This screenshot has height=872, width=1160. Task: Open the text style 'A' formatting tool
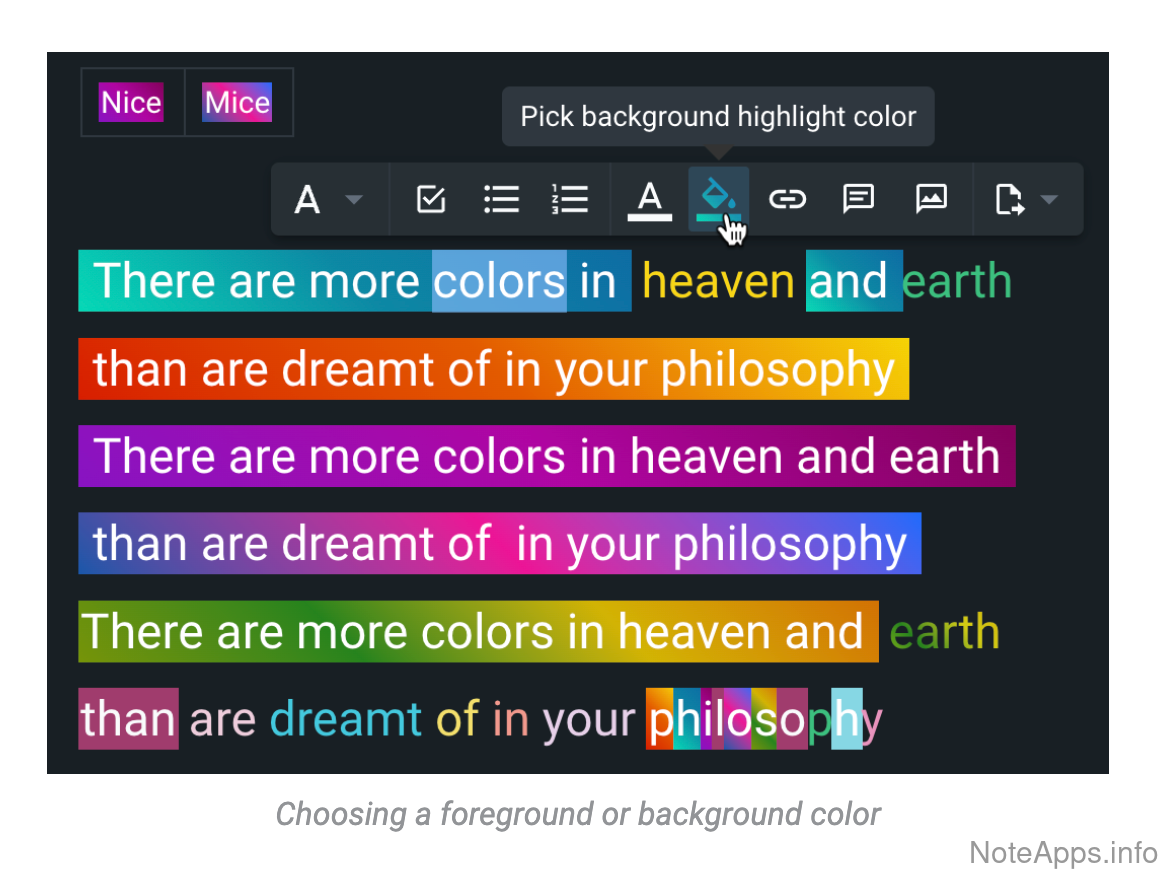tap(307, 200)
